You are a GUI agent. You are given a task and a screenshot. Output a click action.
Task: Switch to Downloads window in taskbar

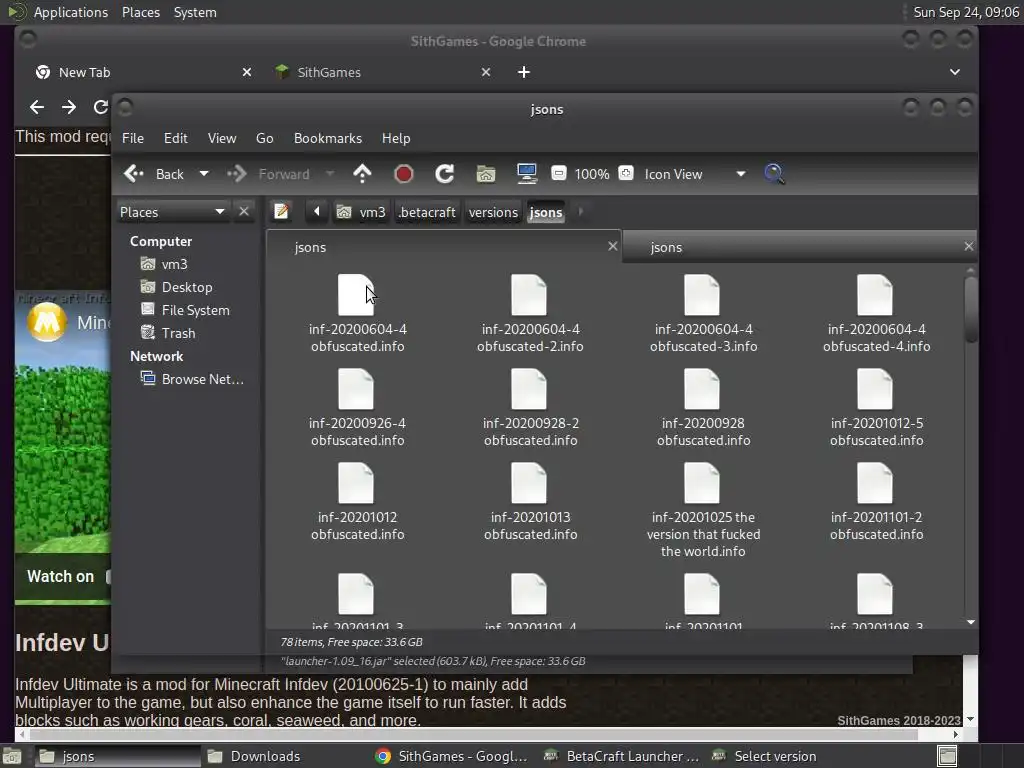(255, 756)
